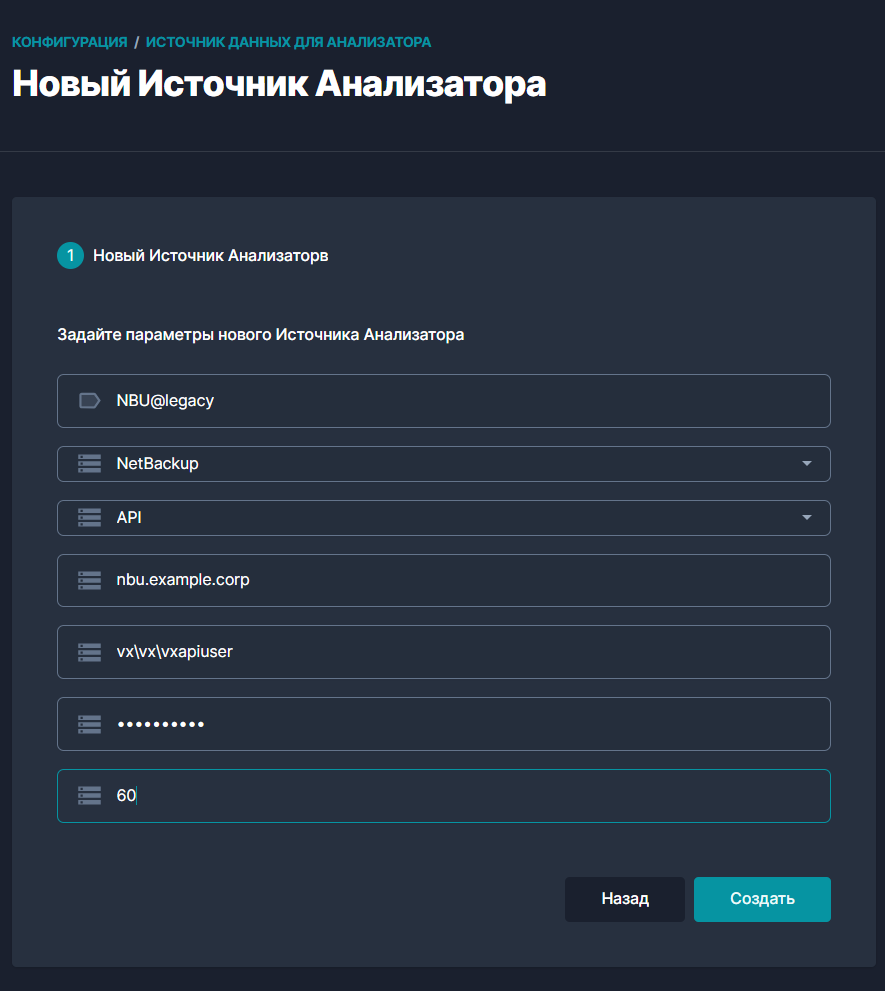Focus the NBU@legacy name field

(x=460, y=401)
